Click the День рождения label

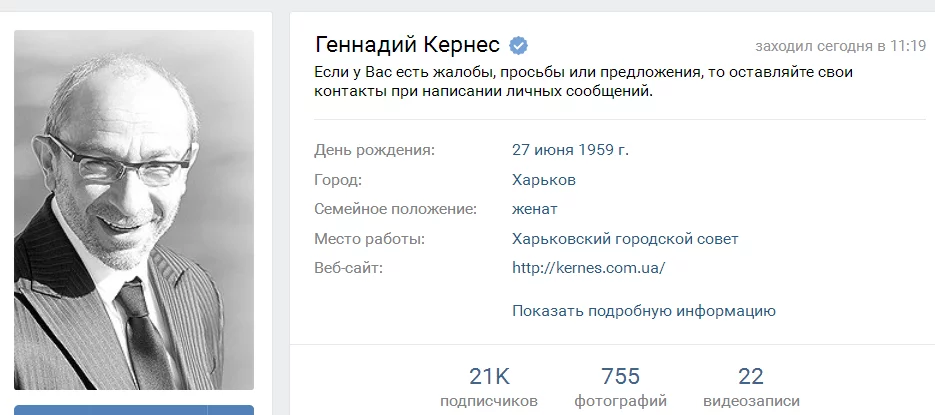[375, 150]
